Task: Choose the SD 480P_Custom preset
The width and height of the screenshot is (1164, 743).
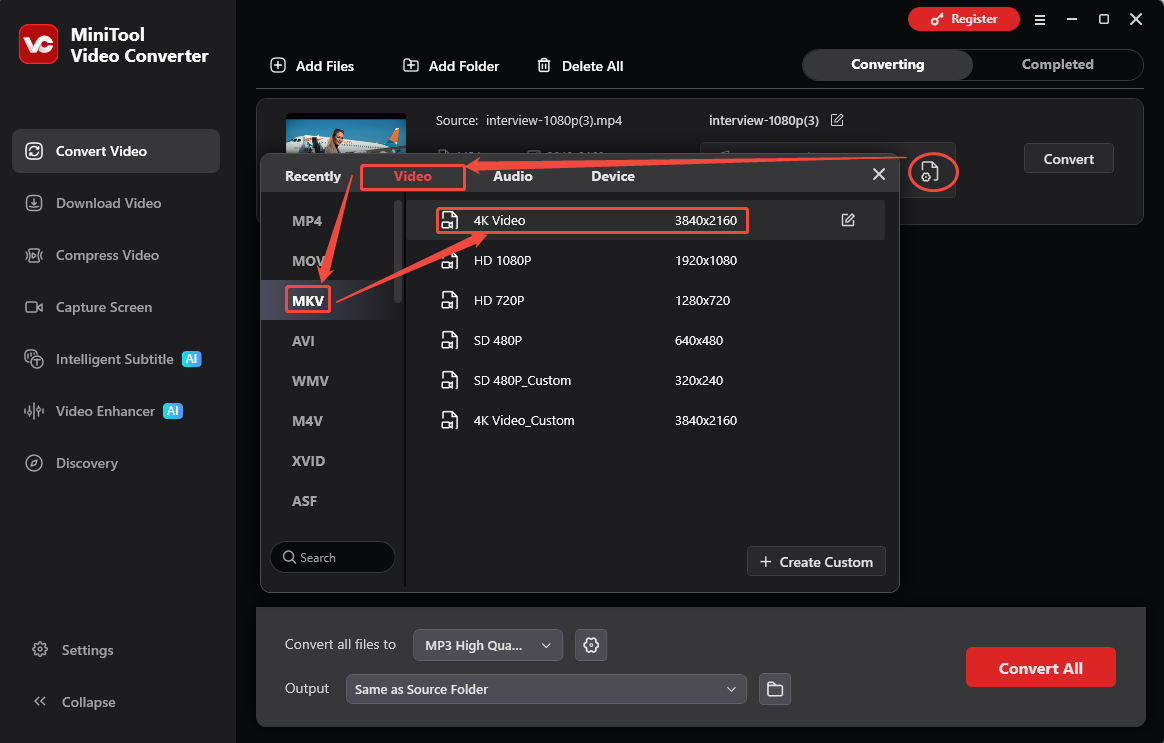Action: tap(645, 381)
